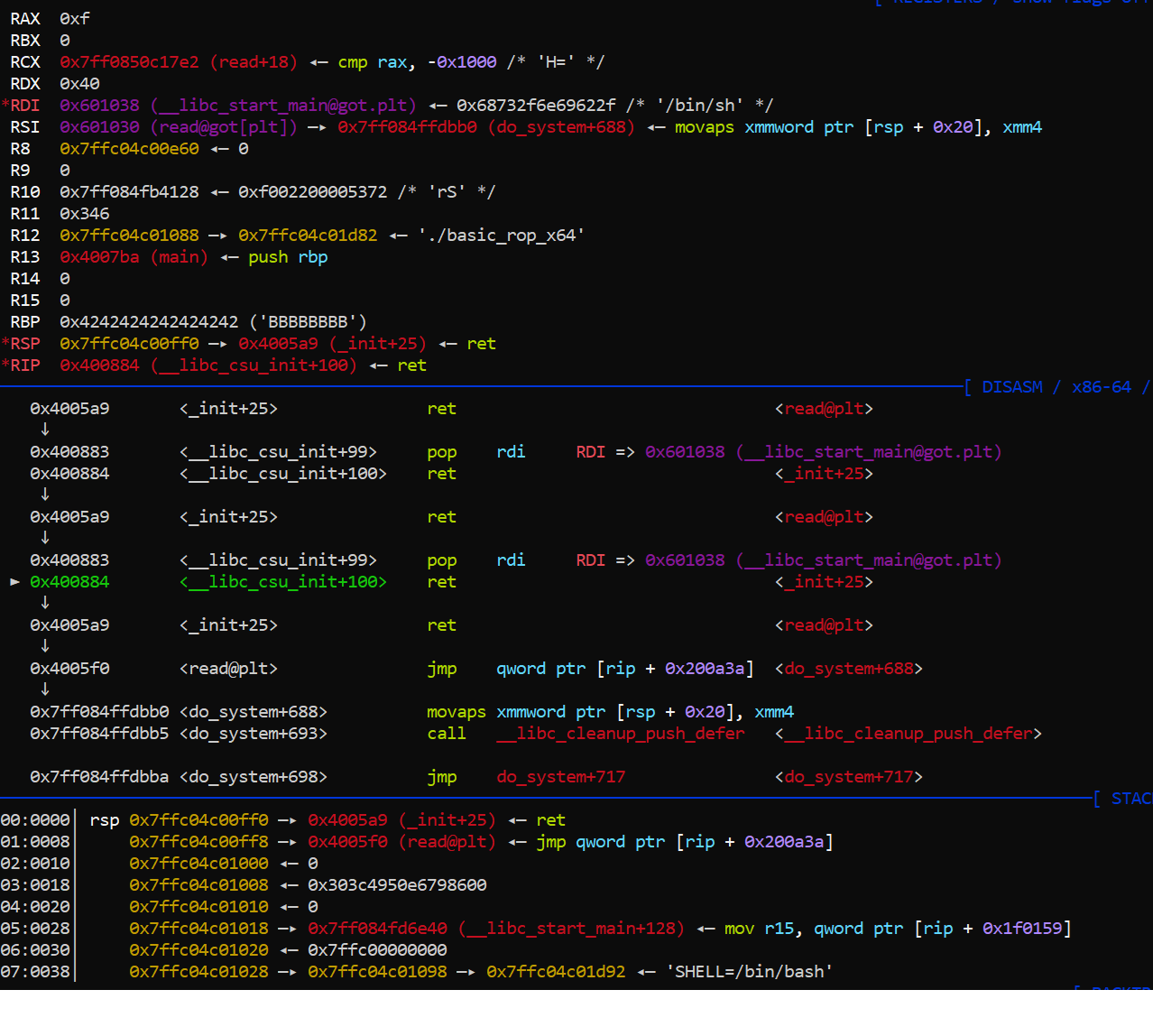Click RSP address 0x7ffc04c00ff0
This screenshot has height=1036, width=1153.
point(129,344)
